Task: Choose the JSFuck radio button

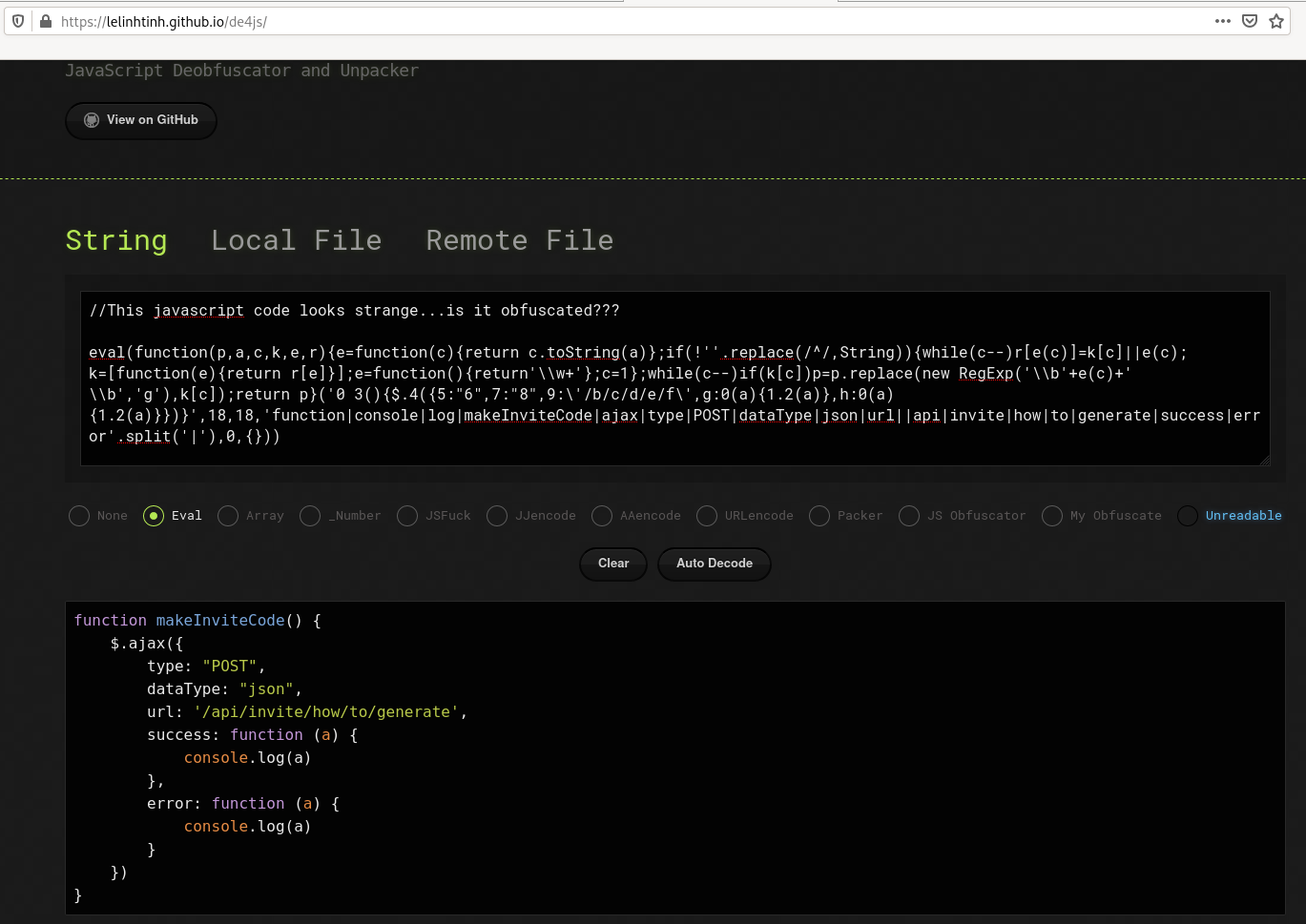Action: click(407, 516)
